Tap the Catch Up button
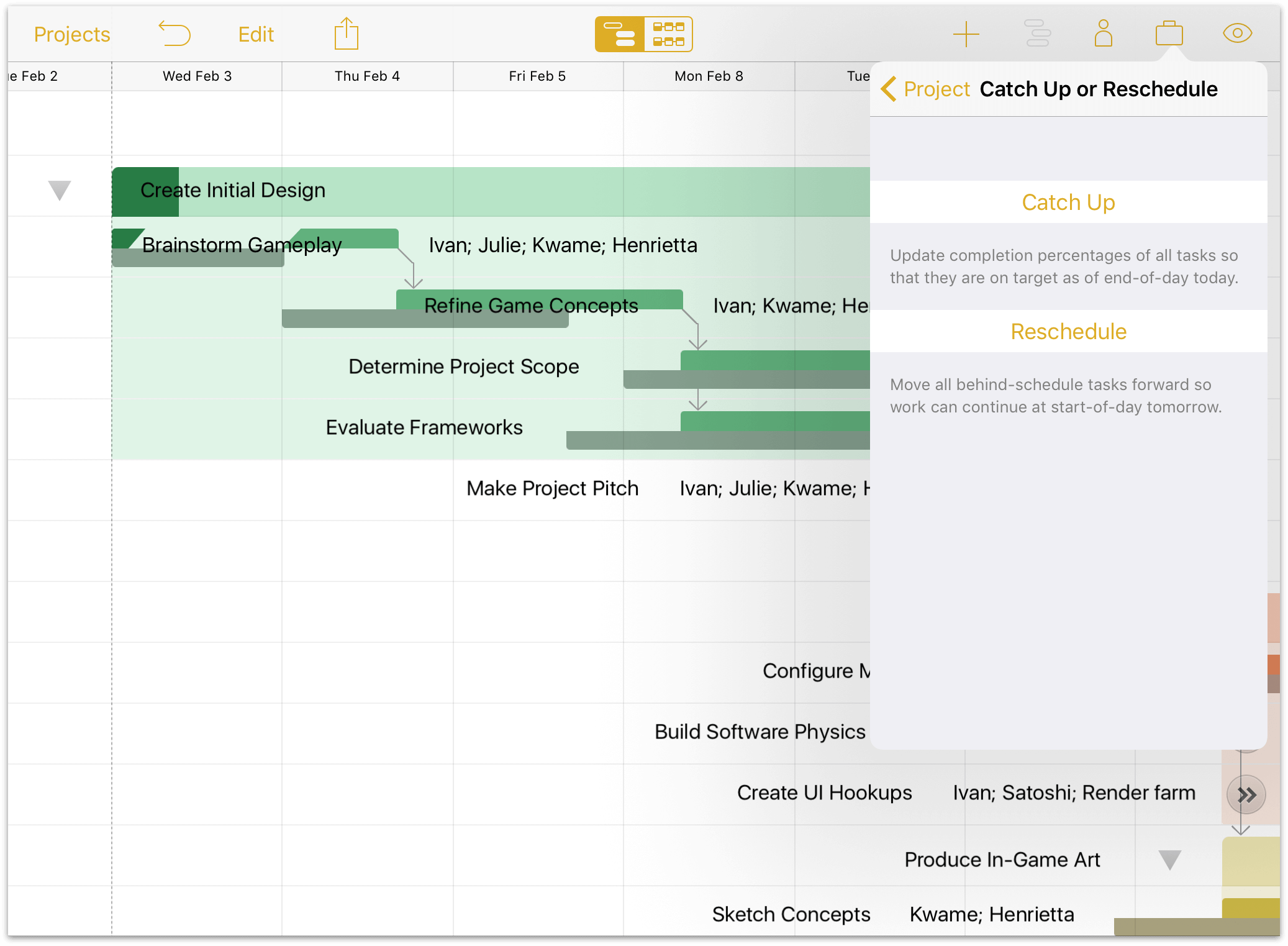1288x946 pixels. point(1068,202)
